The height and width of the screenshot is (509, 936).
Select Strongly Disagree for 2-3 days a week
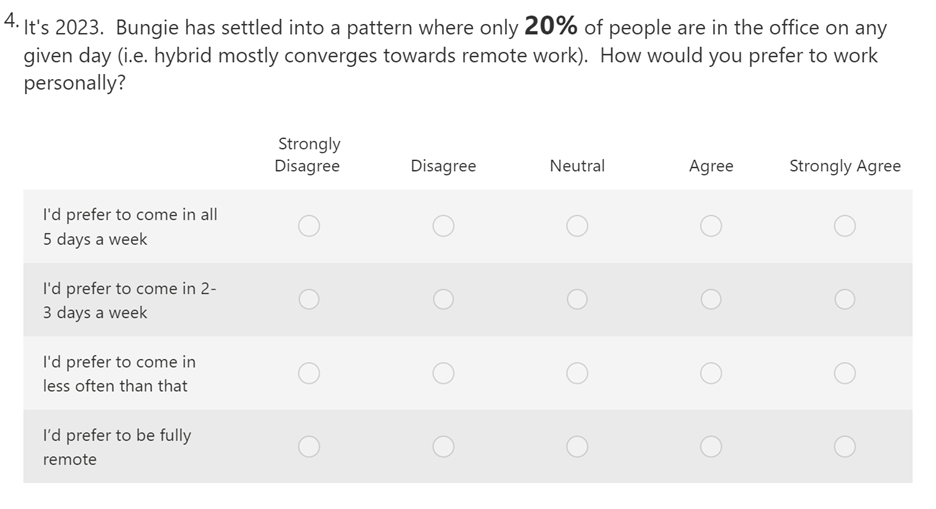[x=309, y=299]
